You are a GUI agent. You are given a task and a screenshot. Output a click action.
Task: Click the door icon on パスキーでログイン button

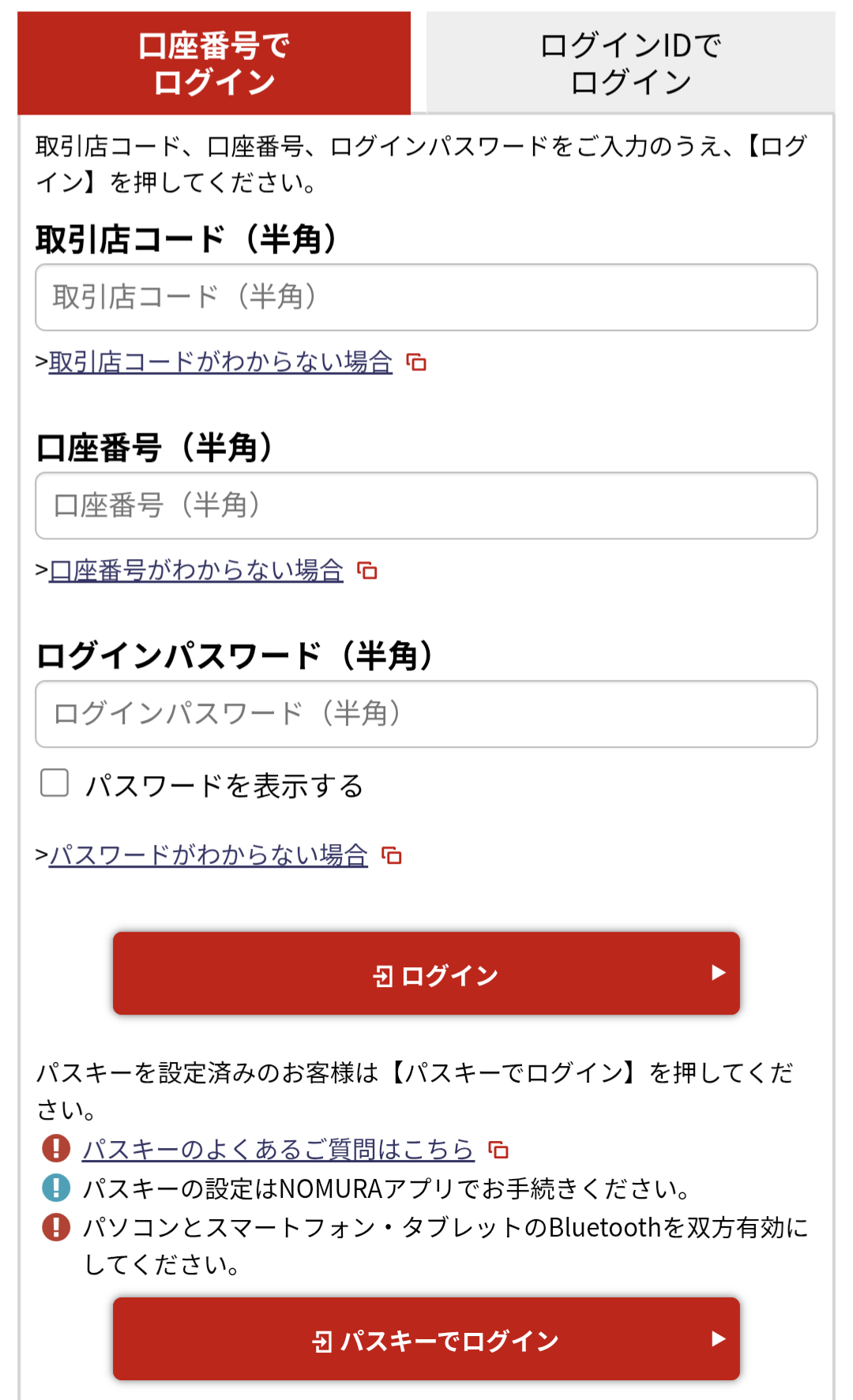tap(322, 1342)
